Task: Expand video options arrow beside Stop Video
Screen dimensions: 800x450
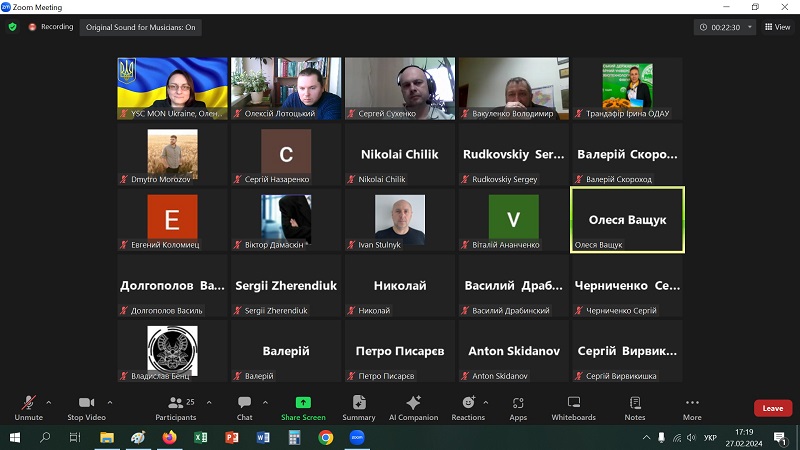Action: point(110,402)
